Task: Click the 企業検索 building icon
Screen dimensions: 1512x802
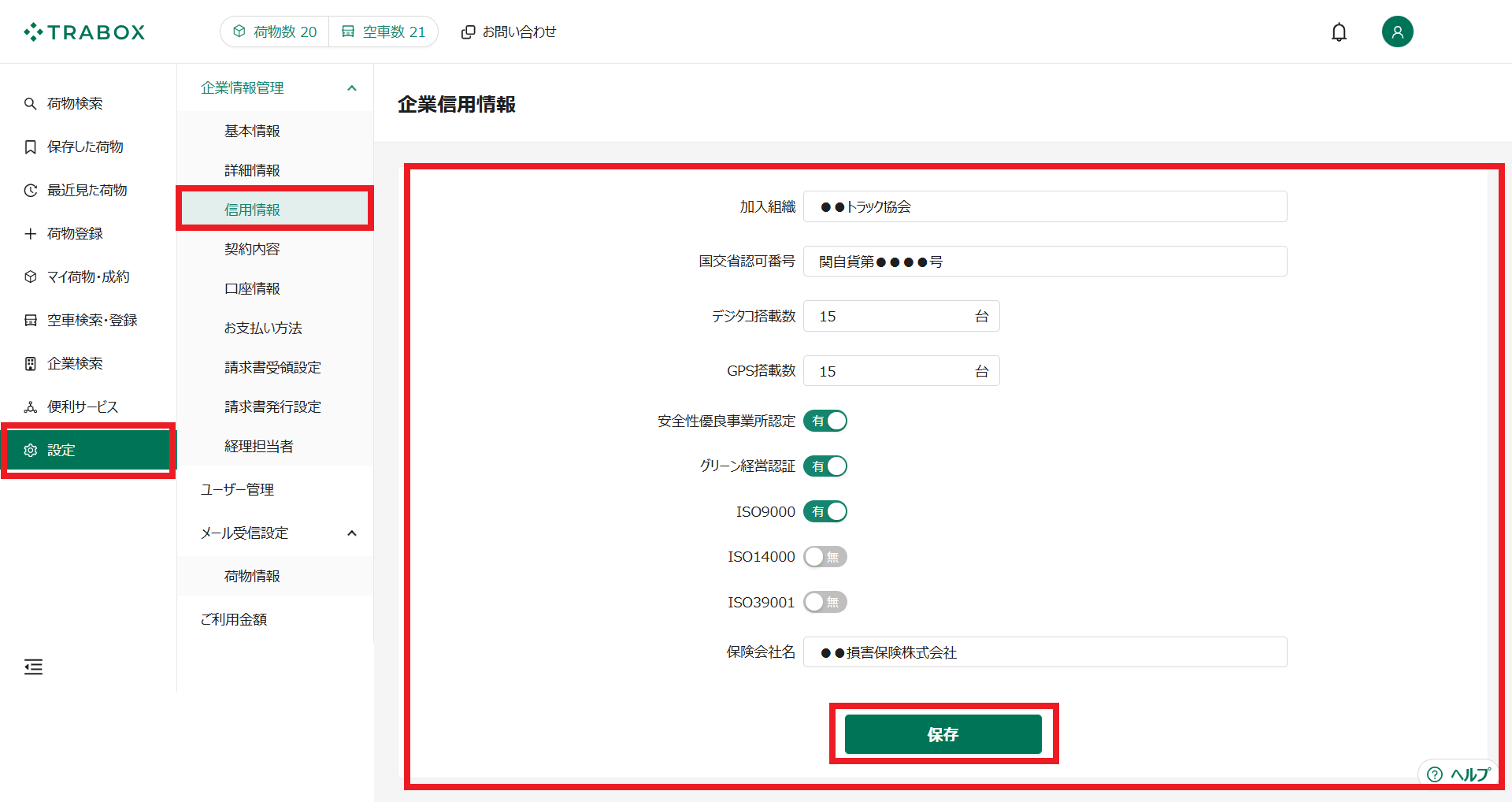Action: tap(31, 364)
